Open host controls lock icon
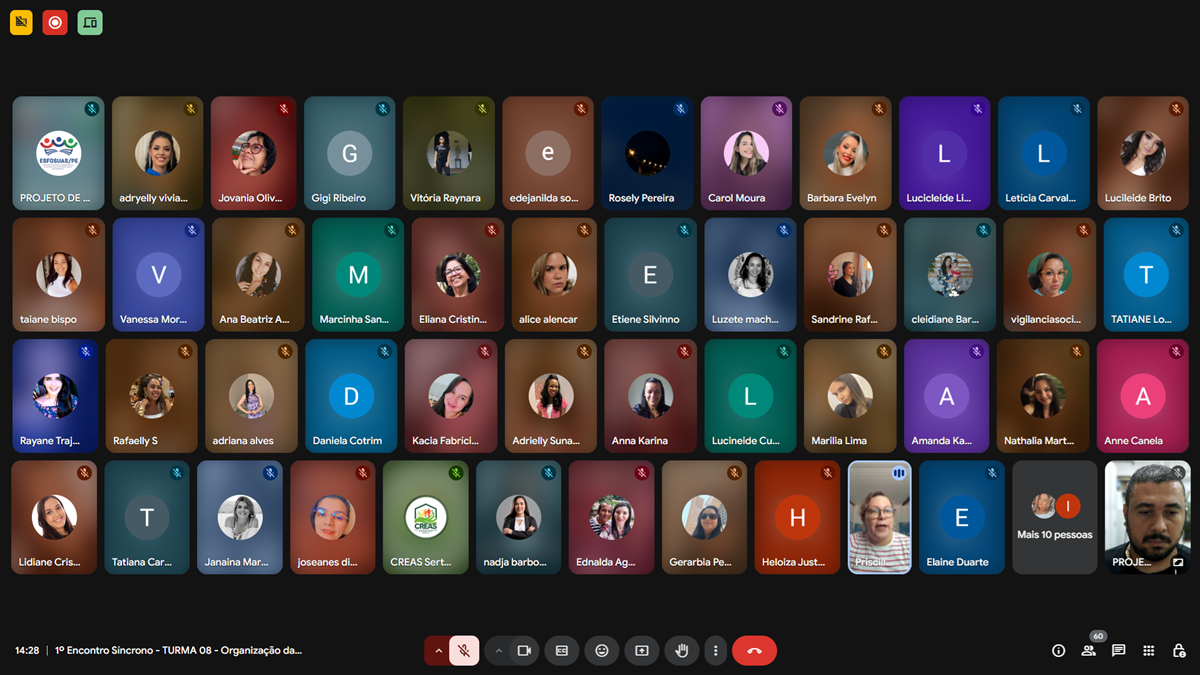Screen dimensions: 1200x675 (x=1179, y=650)
